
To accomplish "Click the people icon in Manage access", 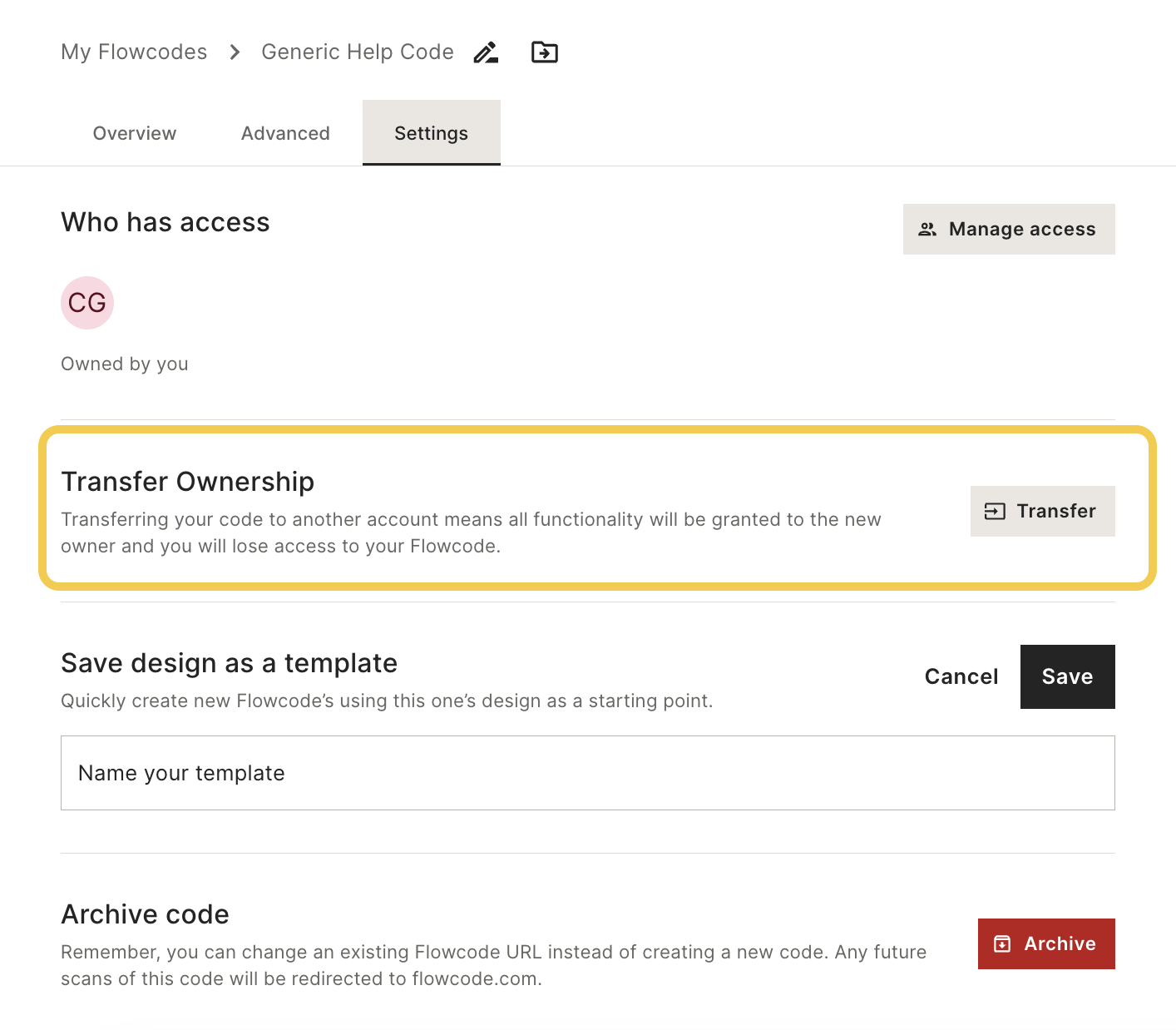I will [x=927, y=229].
